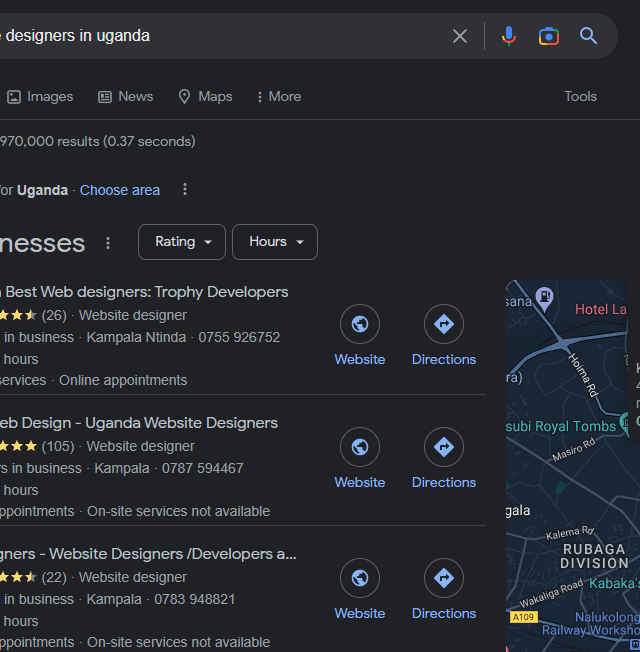Open Website Designers /Developers listing title

pyautogui.click(x=148, y=554)
